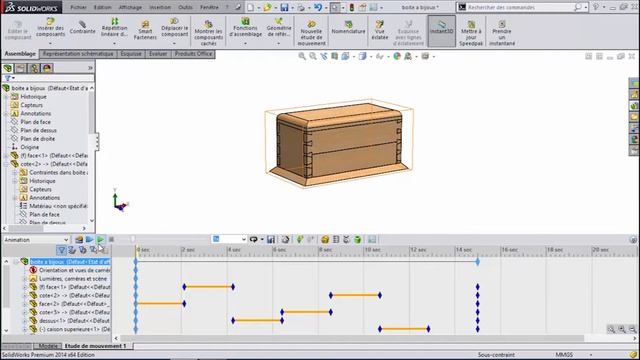The height and width of the screenshot is (360, 640).
Task: Open the Animation Wizard icon
Action: (285, 240)
